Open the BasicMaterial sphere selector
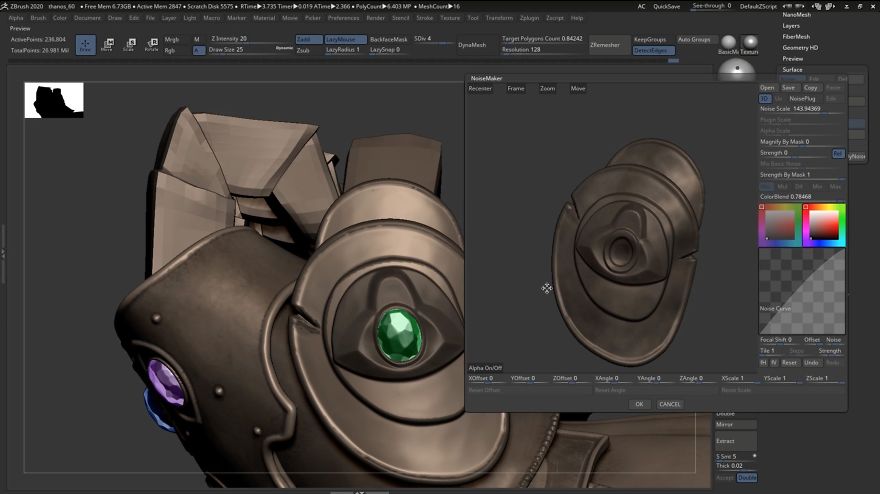The width and height of the screenshot is (880, 494). pyautogui.click(x=728, y=42)
